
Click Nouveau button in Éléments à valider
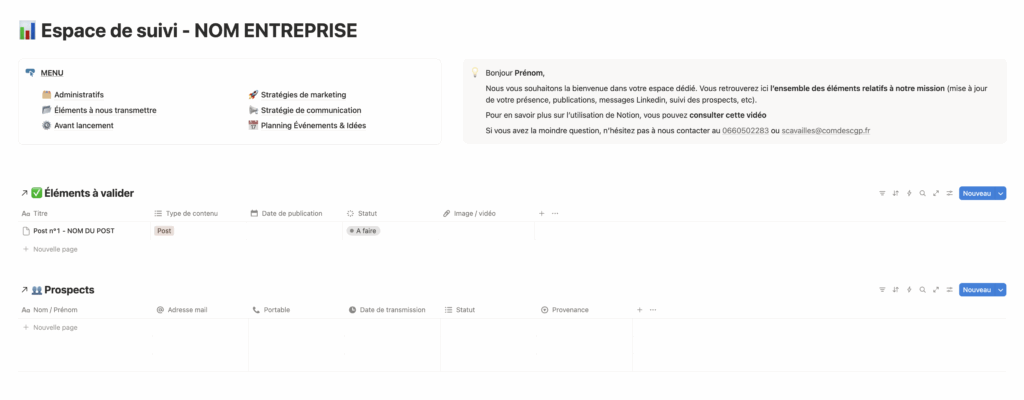pos(976,193)
